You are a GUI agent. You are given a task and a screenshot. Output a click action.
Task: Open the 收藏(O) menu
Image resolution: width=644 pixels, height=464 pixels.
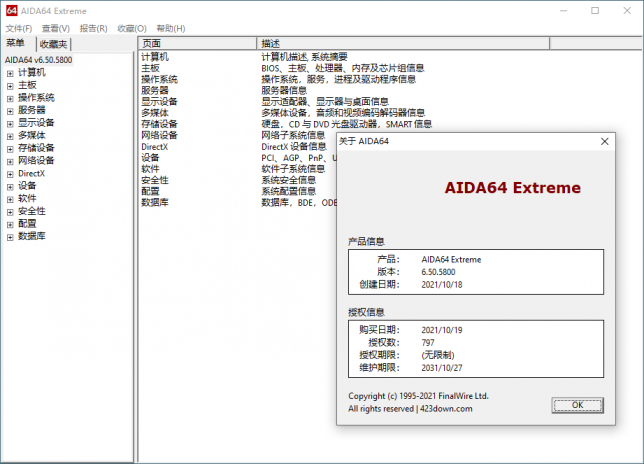132,28
